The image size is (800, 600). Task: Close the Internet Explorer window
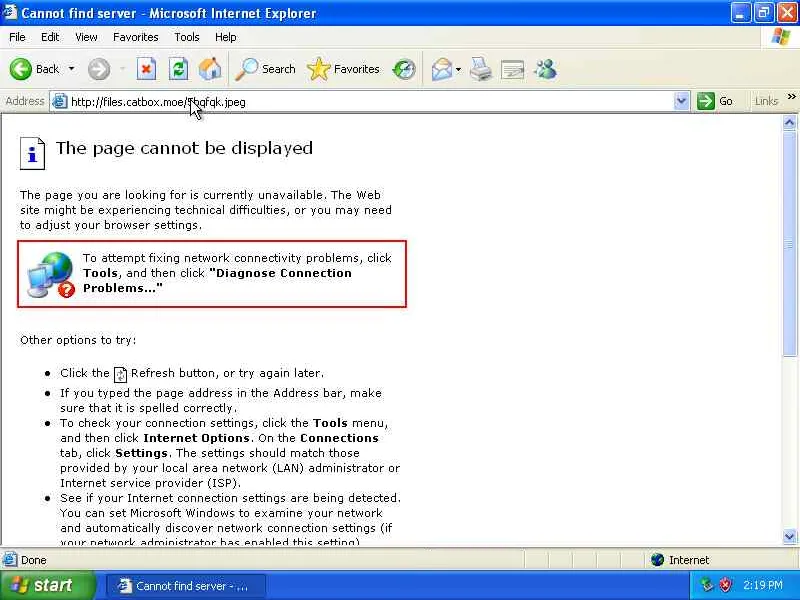pyautogui.click(x=787, y=13)
